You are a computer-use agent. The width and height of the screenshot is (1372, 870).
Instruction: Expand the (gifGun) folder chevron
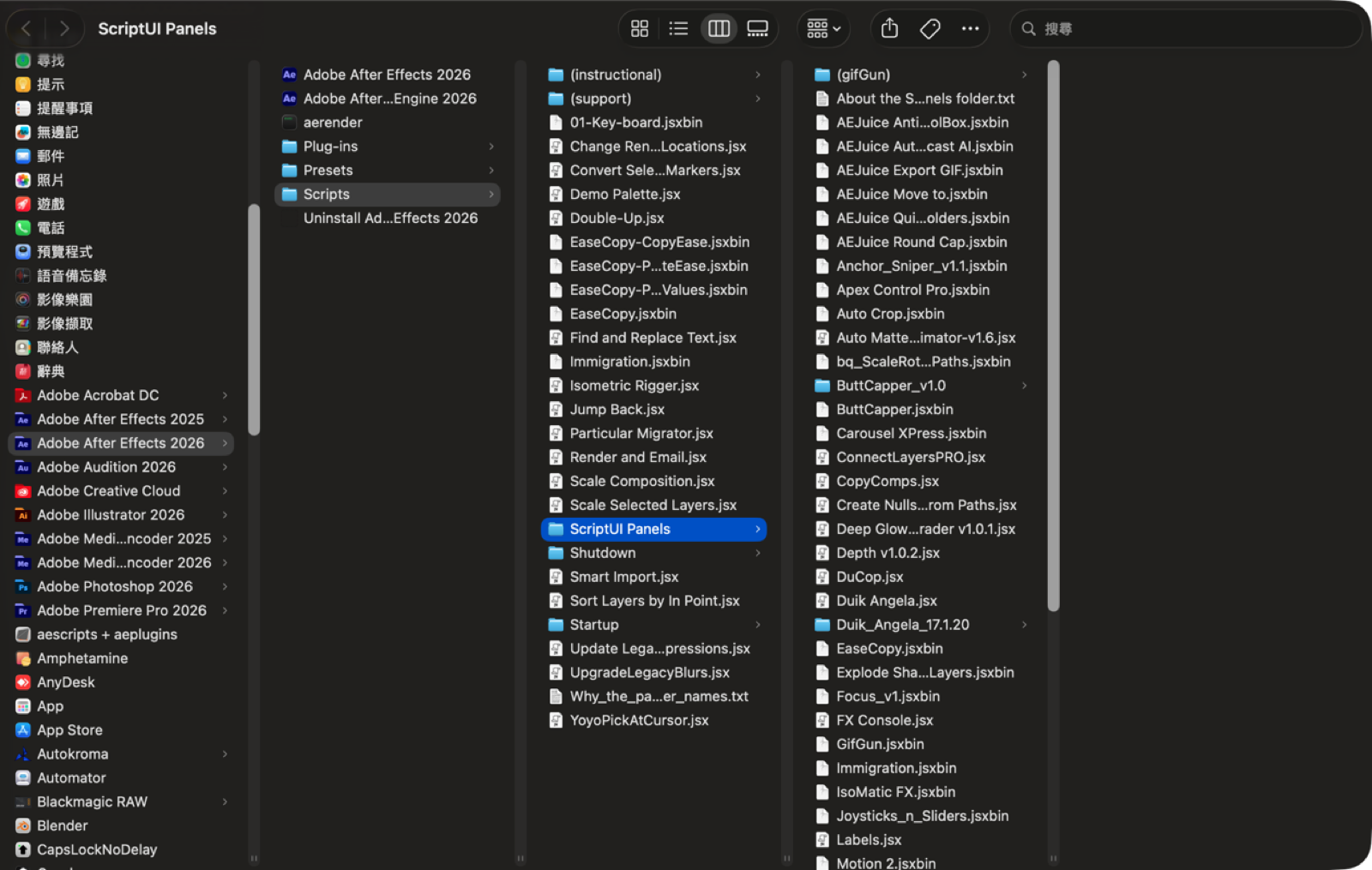[x=1025, y=75]
